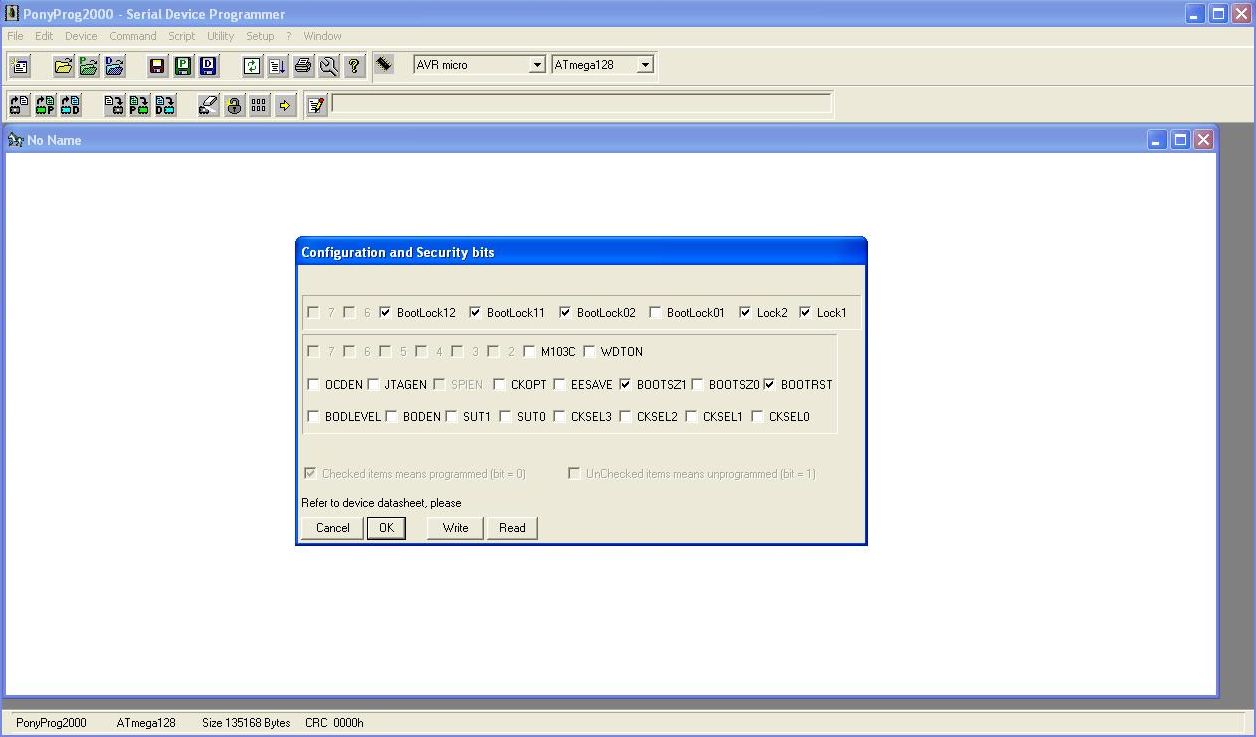This screenshot has width=1256, height=737.
Task: Click the note text field in the toolbar
Action: coord(581,104)
